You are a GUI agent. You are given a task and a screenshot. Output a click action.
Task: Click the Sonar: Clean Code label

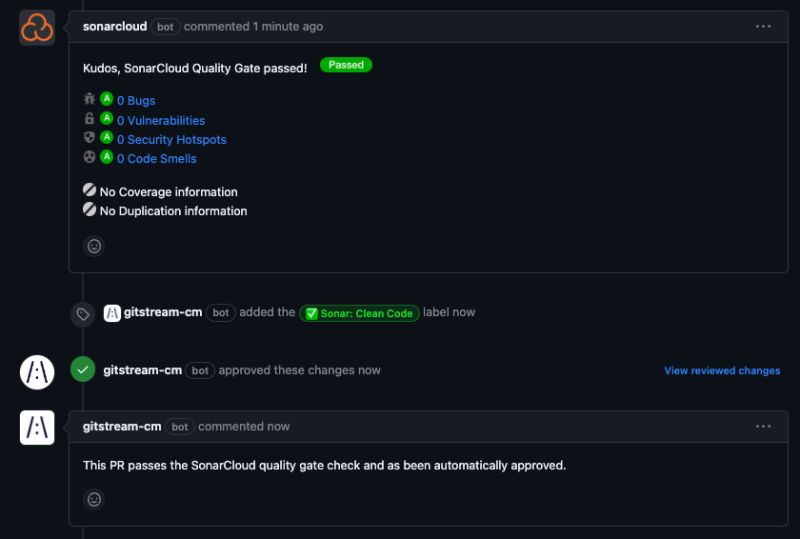click(359, 313)
